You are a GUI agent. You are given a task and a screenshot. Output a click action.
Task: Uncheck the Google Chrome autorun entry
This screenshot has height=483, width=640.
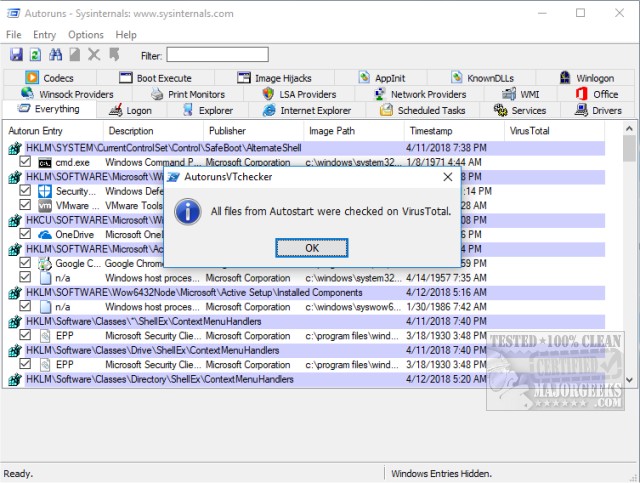click(x=25, y=263)
